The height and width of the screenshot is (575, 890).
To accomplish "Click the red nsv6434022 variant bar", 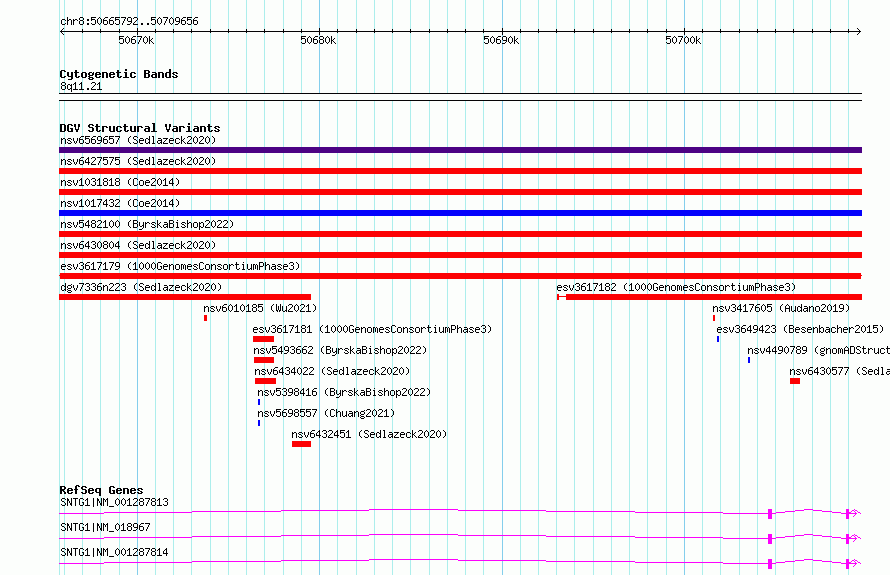I will tap(265, 381).
